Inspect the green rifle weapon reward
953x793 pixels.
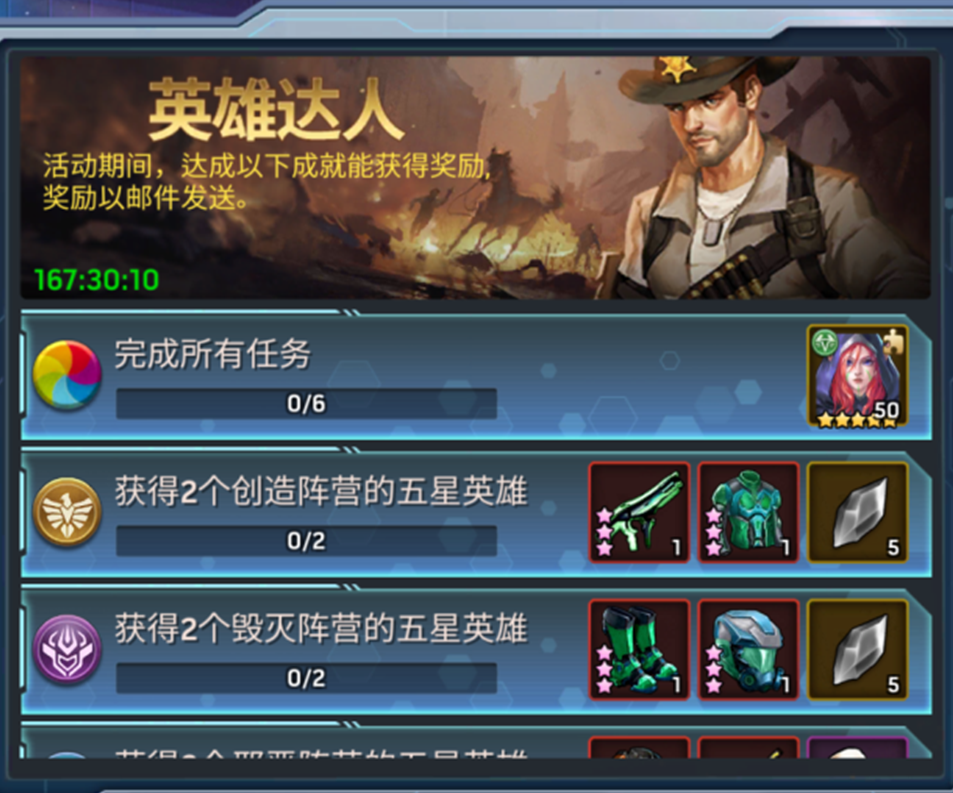[639, 512]
